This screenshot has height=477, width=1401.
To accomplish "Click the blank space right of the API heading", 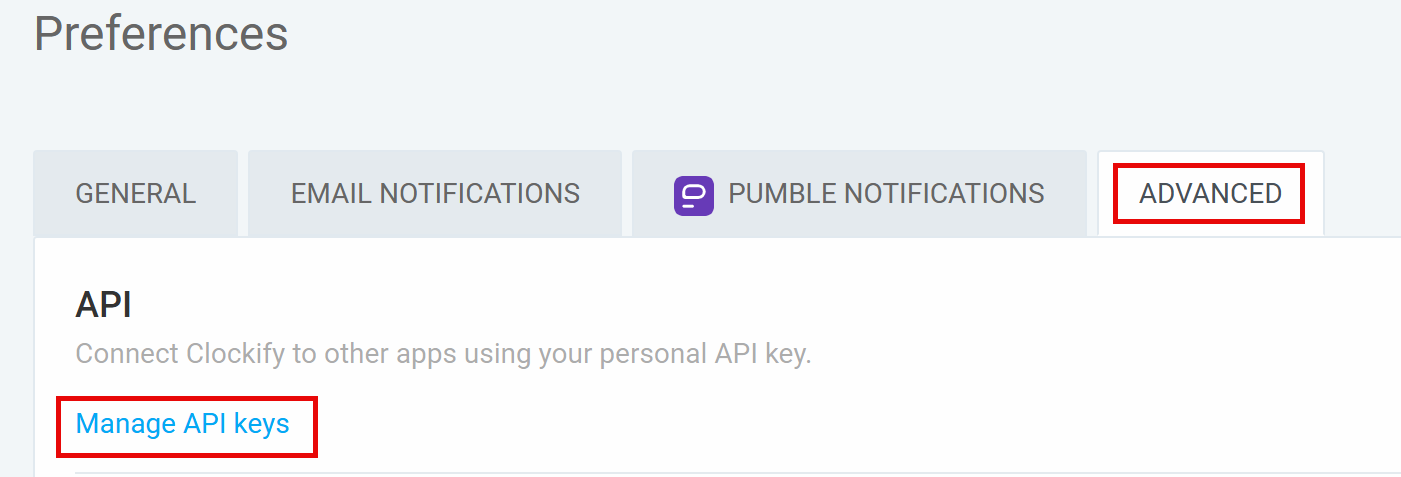I will point(700,306).
